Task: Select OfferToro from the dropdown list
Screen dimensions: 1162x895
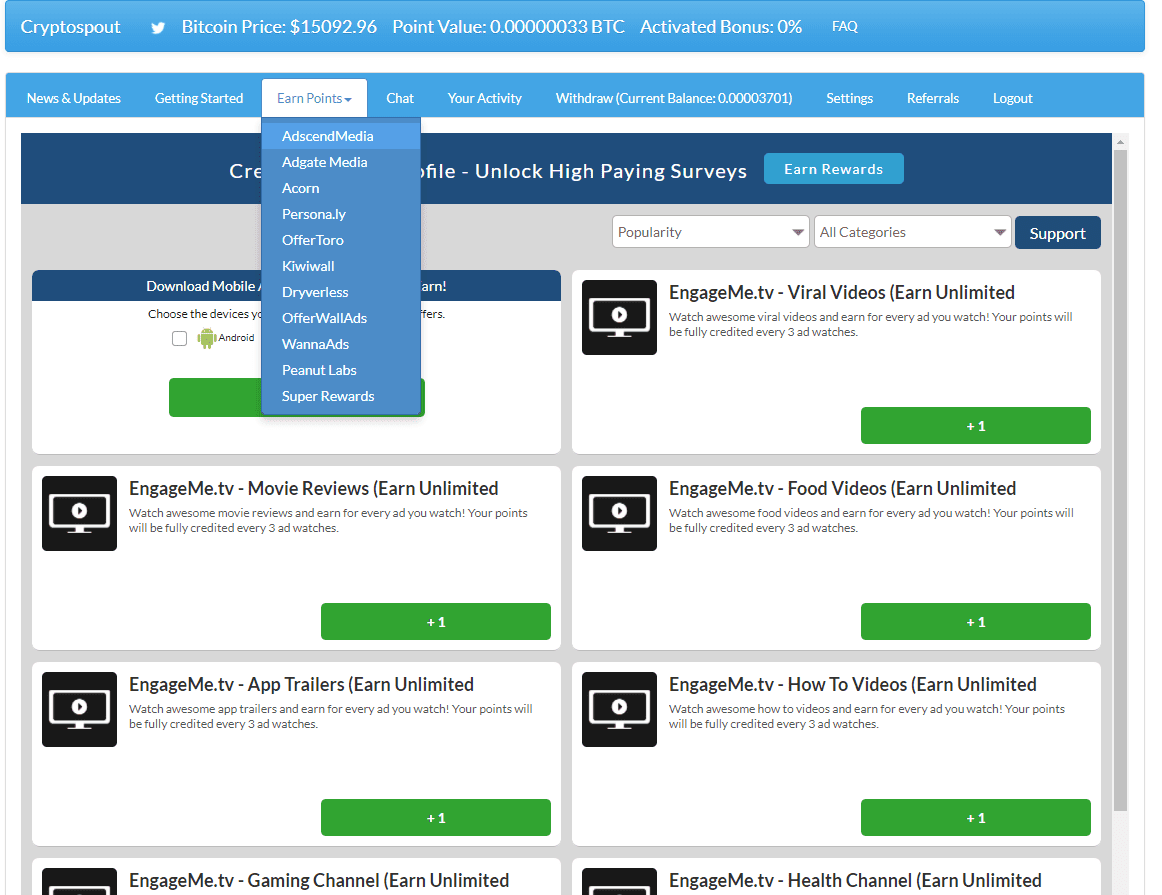Action: tap(342, 240)
